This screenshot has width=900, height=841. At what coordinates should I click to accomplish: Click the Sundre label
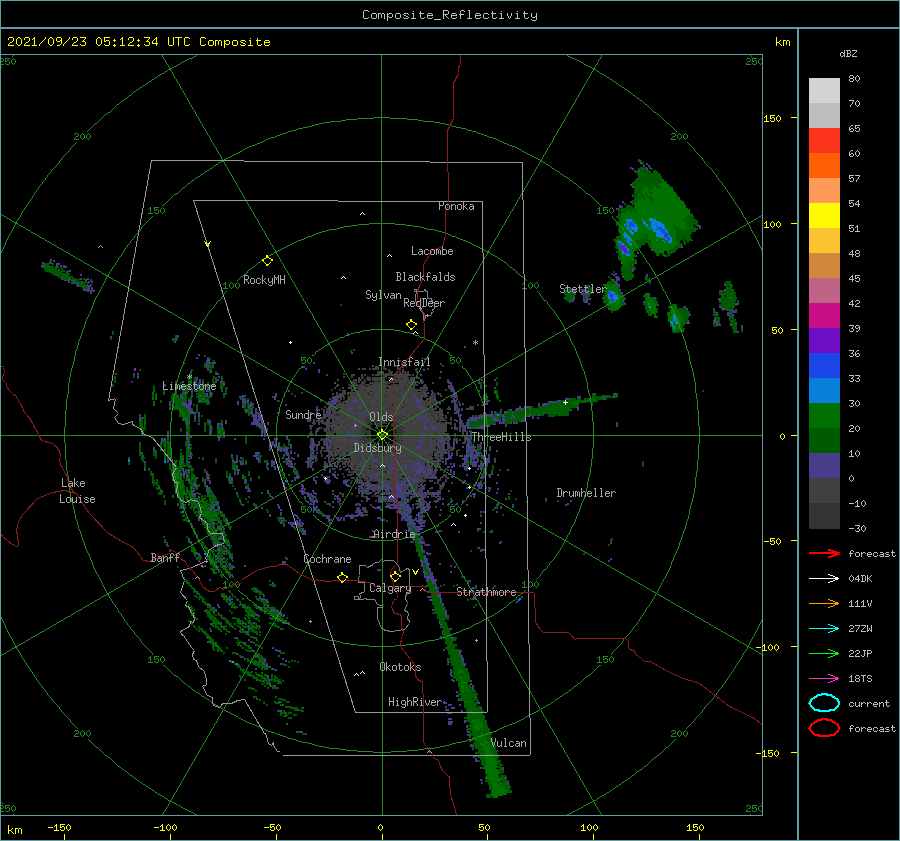303,414
